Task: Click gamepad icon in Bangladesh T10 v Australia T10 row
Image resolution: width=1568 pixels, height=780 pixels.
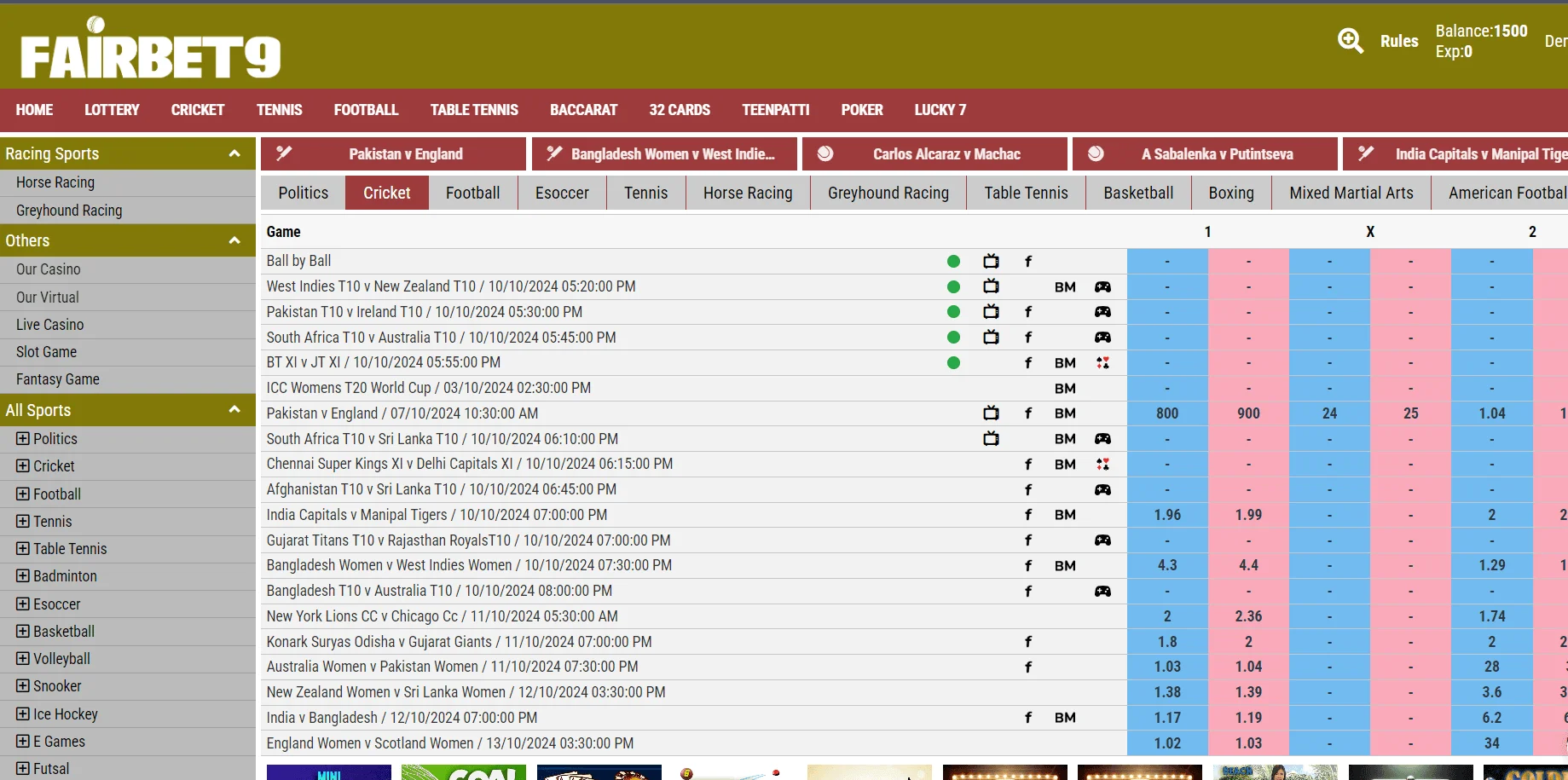Action: coord(1102,592)
